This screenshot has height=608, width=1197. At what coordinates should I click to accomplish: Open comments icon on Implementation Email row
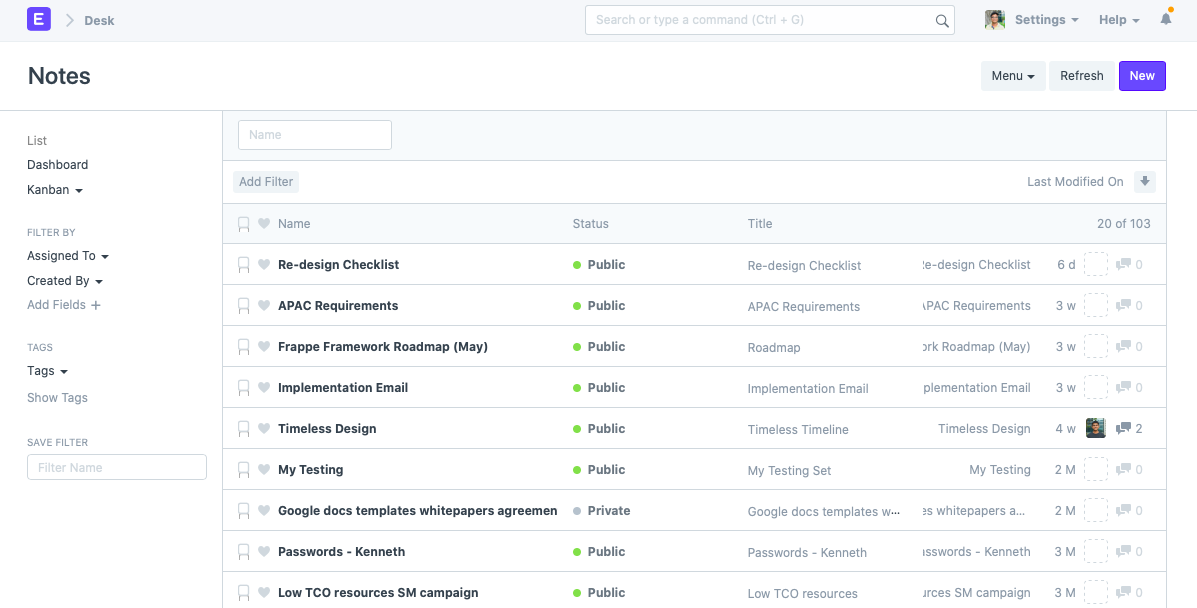(1123, 388)
